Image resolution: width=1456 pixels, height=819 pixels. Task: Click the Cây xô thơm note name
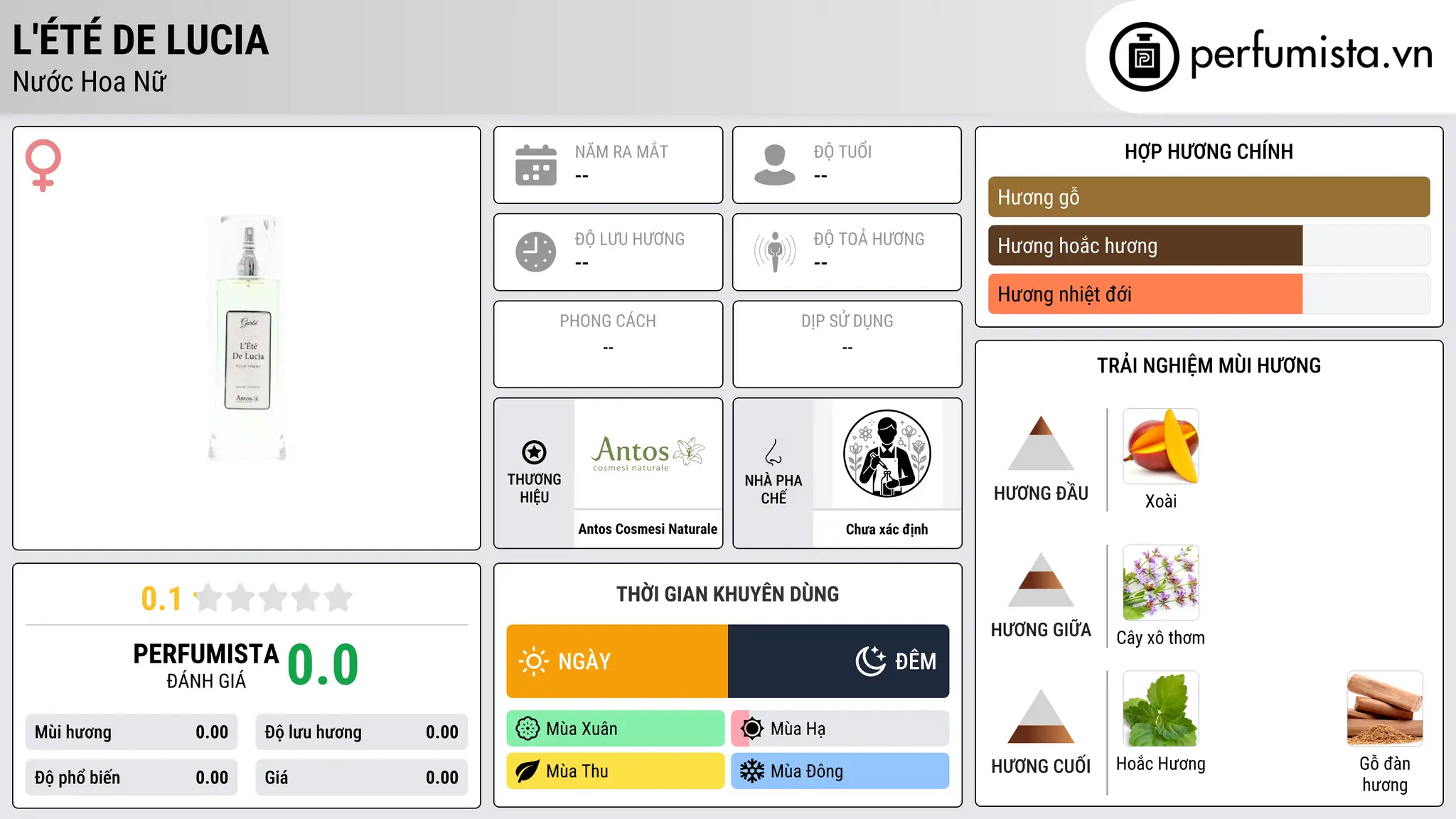pos(1161,638)
